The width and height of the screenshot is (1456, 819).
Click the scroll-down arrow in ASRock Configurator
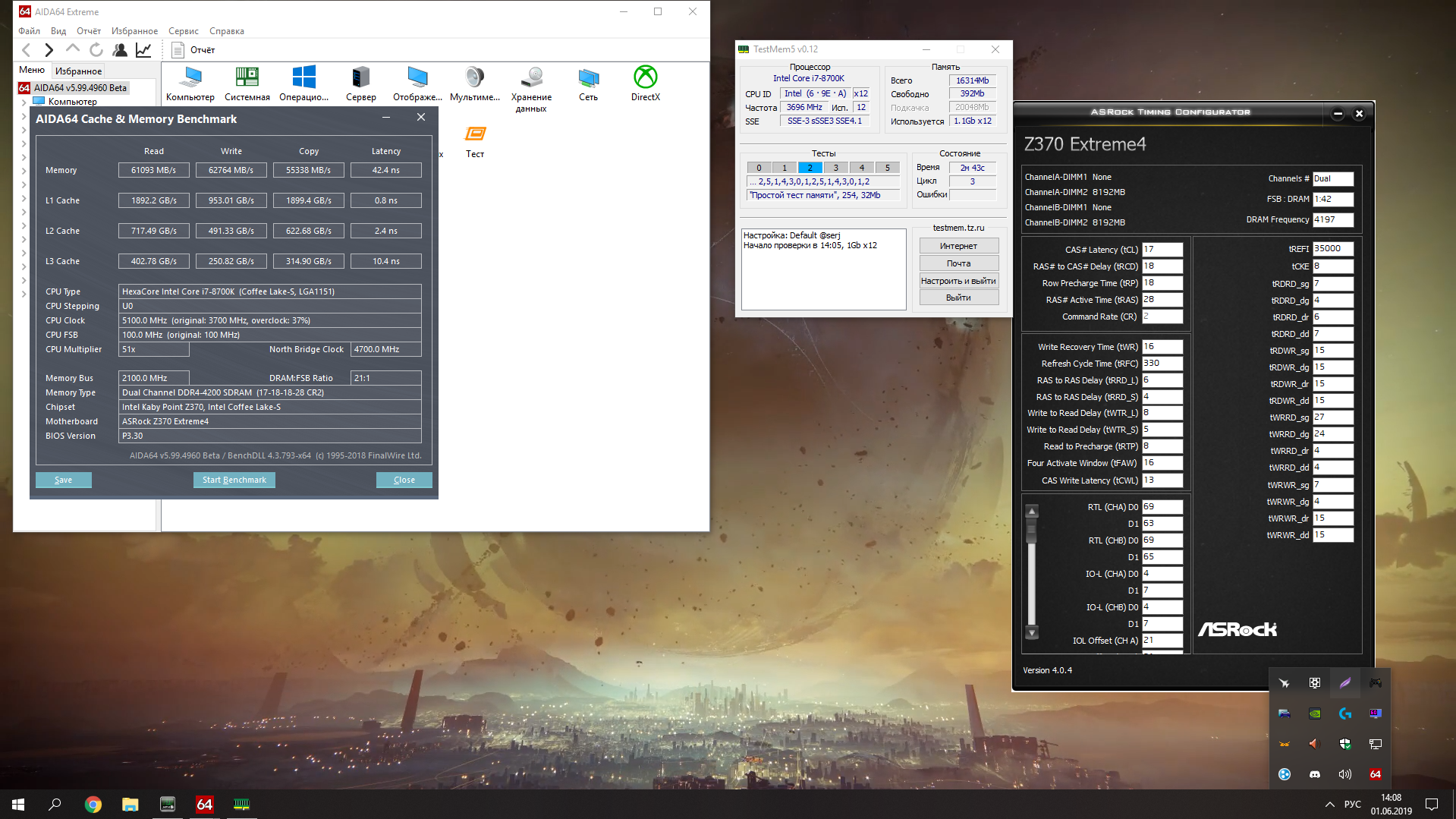[1032, 632]
